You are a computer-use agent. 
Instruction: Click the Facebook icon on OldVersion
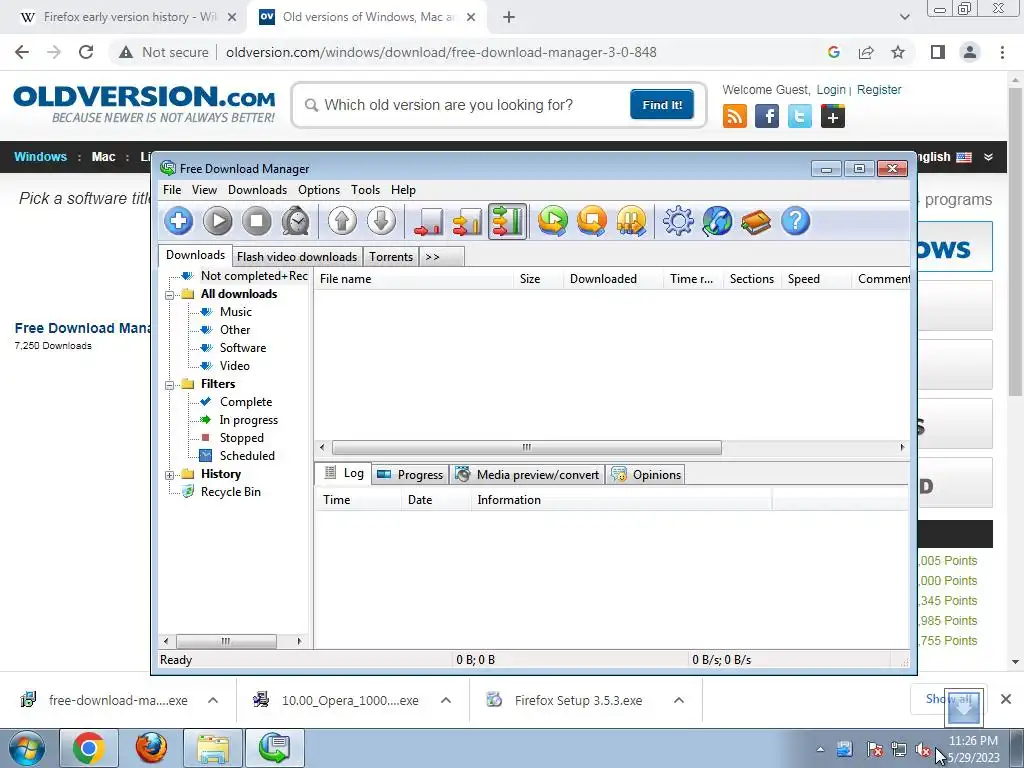767,117
